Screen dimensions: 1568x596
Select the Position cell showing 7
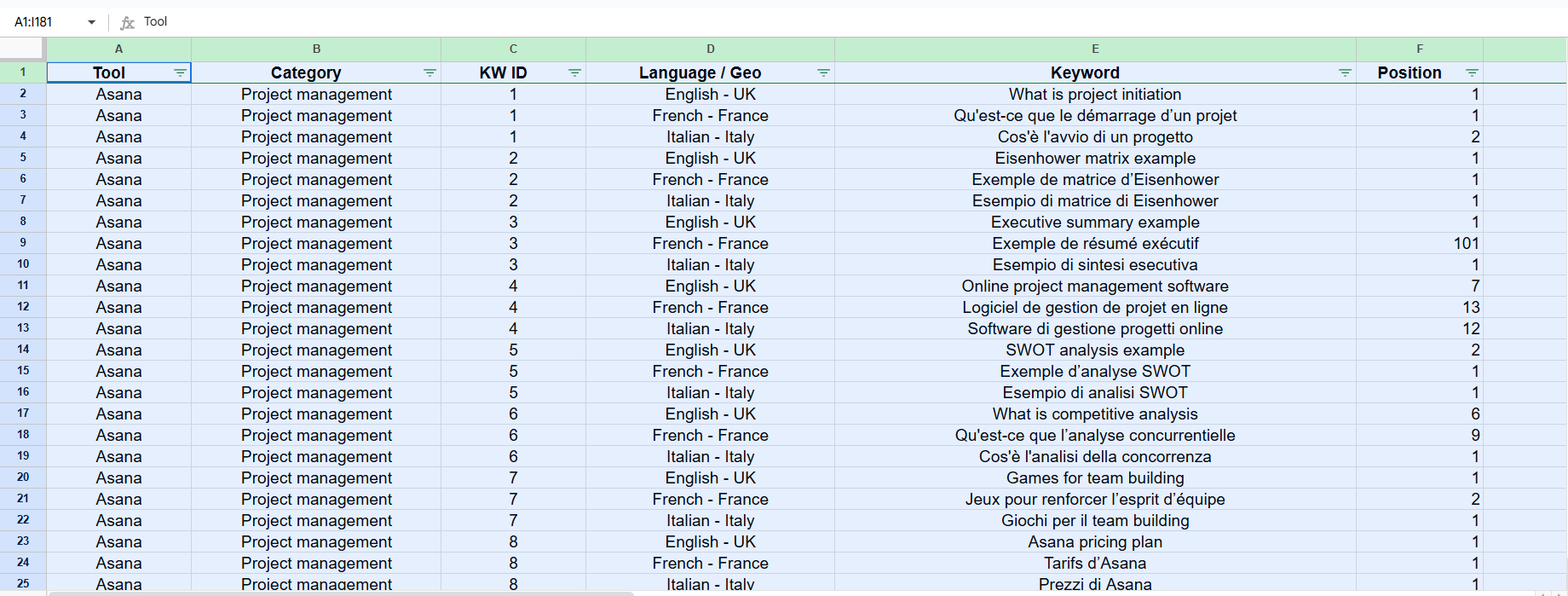(1420, 286)
